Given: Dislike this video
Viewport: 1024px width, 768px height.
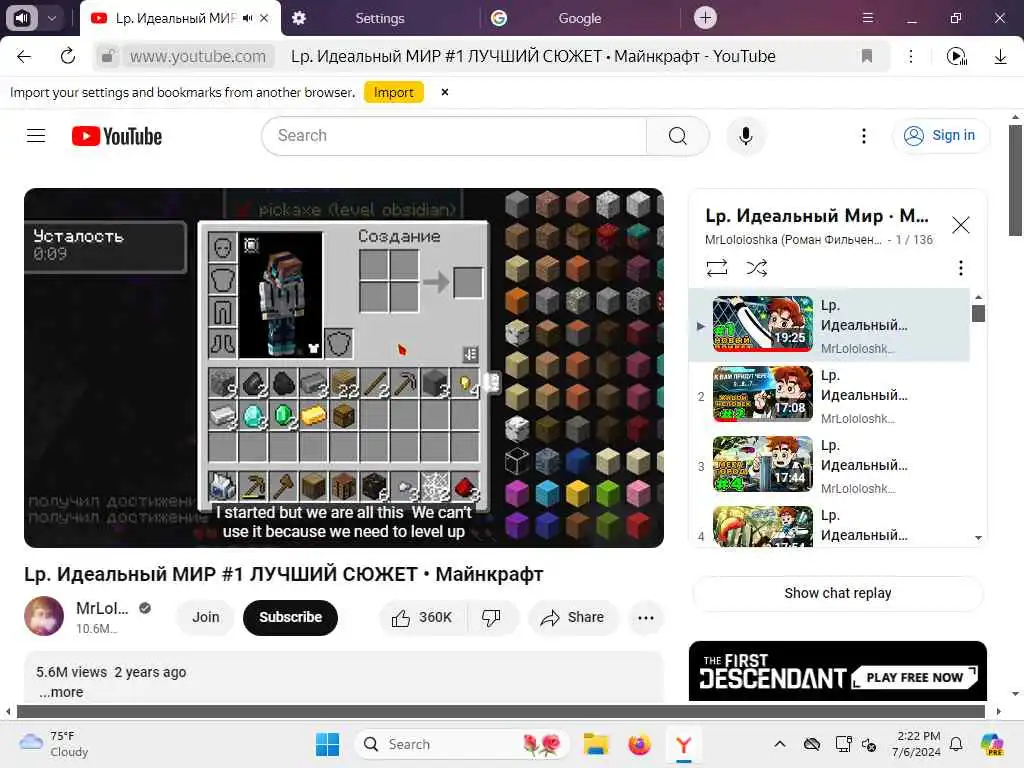Looking at the screenshot, I should coord(491,617).
